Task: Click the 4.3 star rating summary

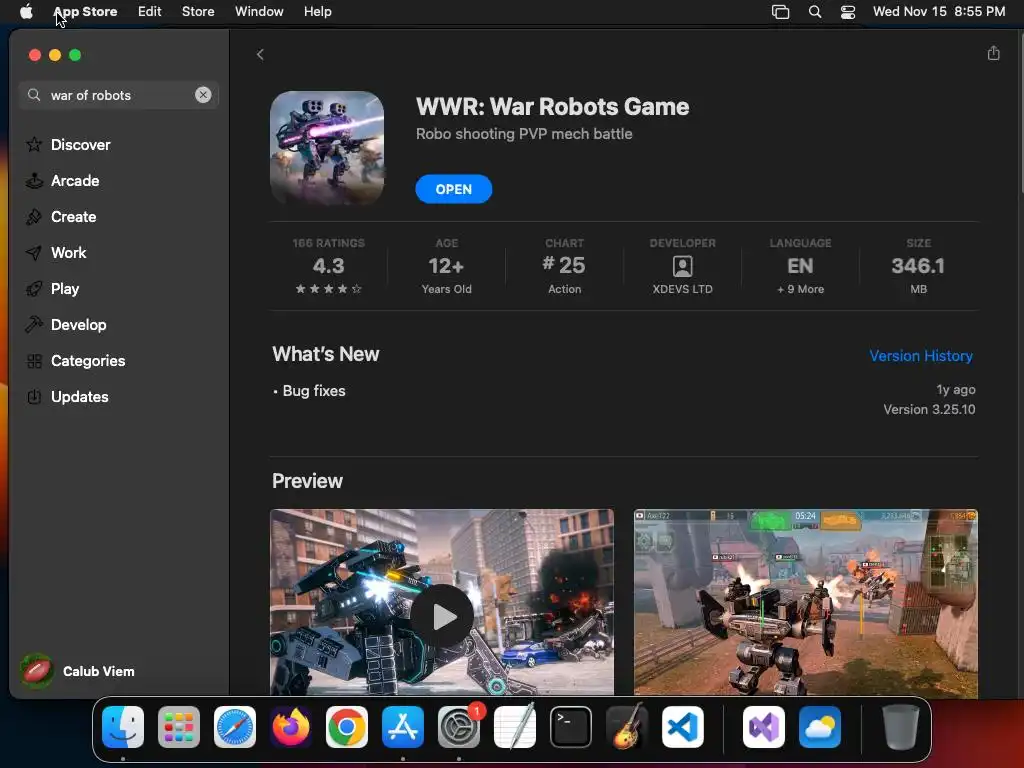Action: (x=328, y=267)
